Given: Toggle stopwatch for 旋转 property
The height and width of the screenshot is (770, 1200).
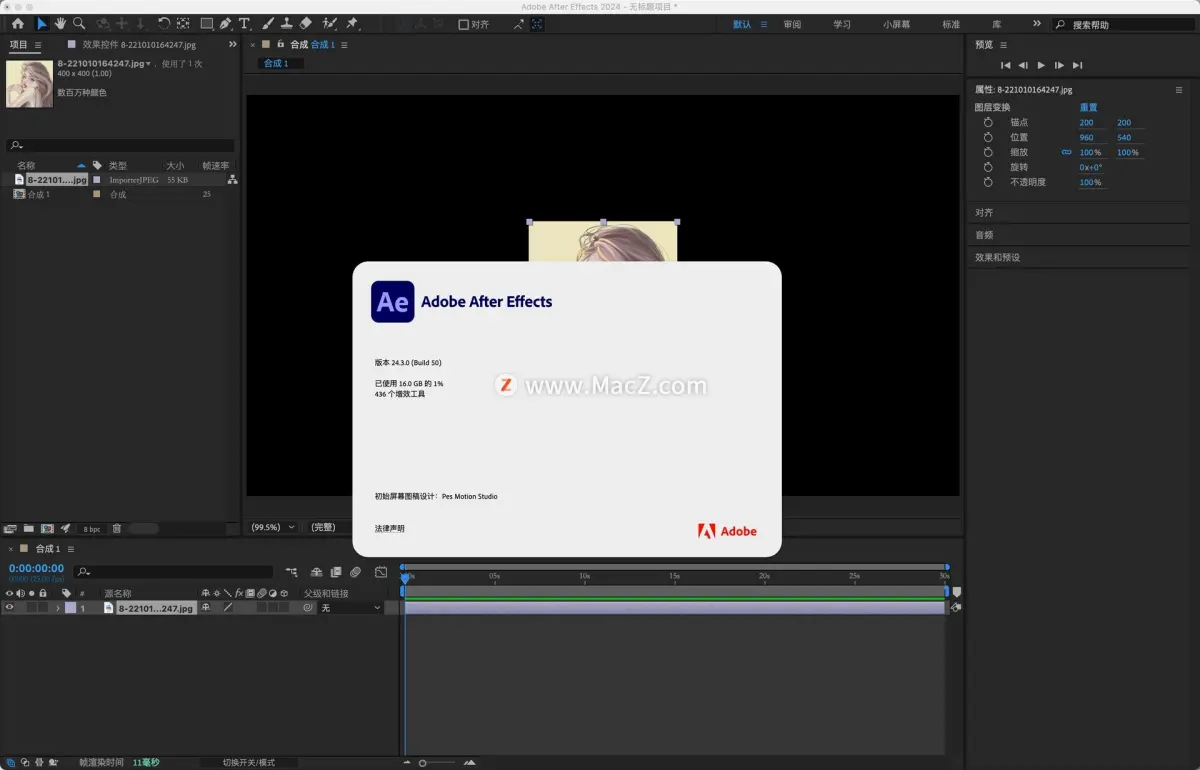Looking at the screenshot, I should point(988,167).
